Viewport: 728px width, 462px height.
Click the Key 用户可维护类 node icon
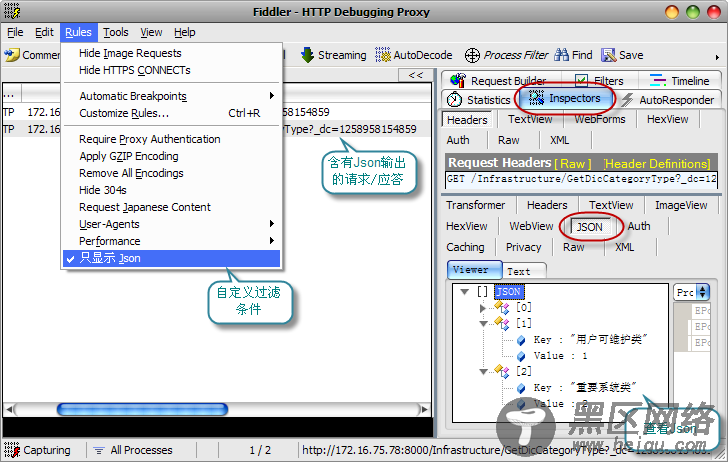[x=521, y=340]
